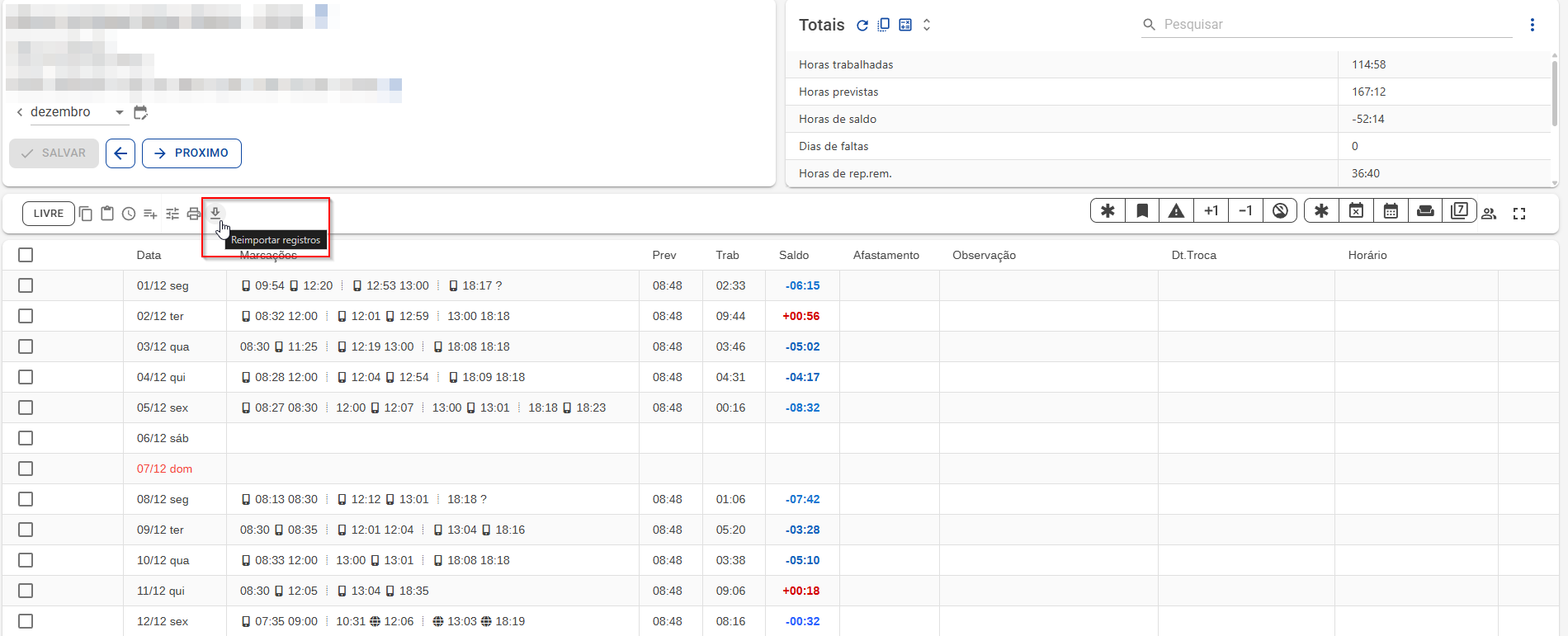This screenshot has width=1568, height=636.
Task: Click the Horas de saldo value -52:14
Action: (1368, 119)
